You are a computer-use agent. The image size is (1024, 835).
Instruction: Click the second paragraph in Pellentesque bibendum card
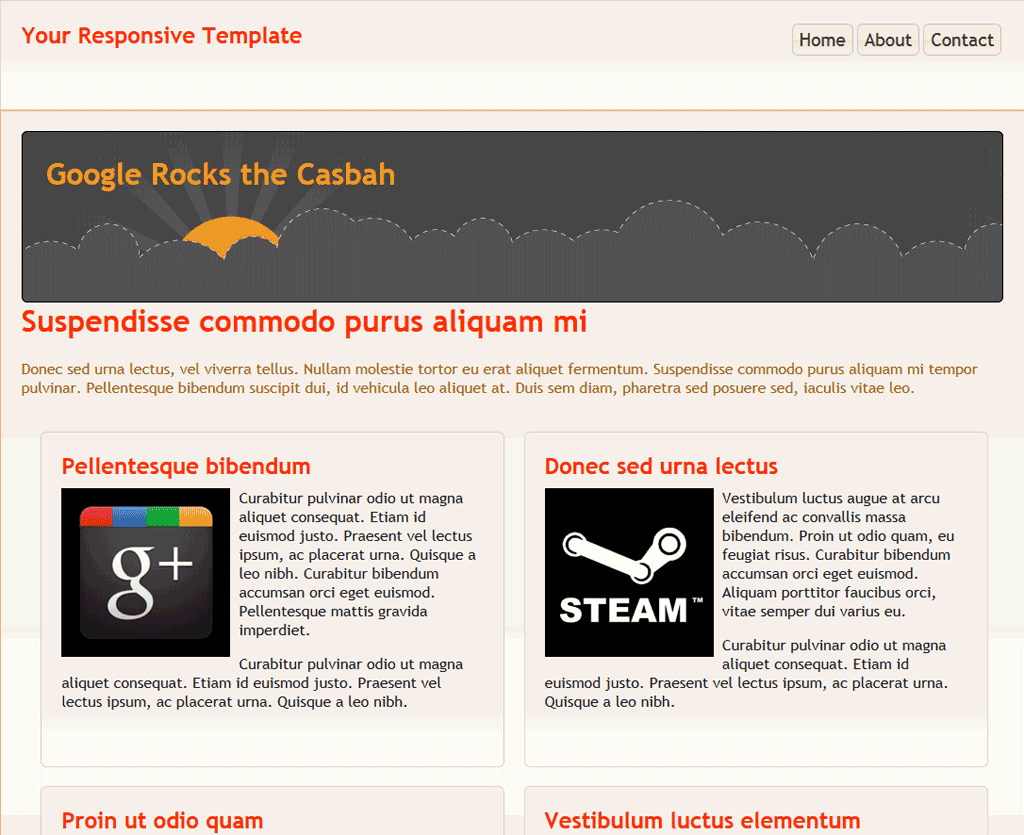260,684
